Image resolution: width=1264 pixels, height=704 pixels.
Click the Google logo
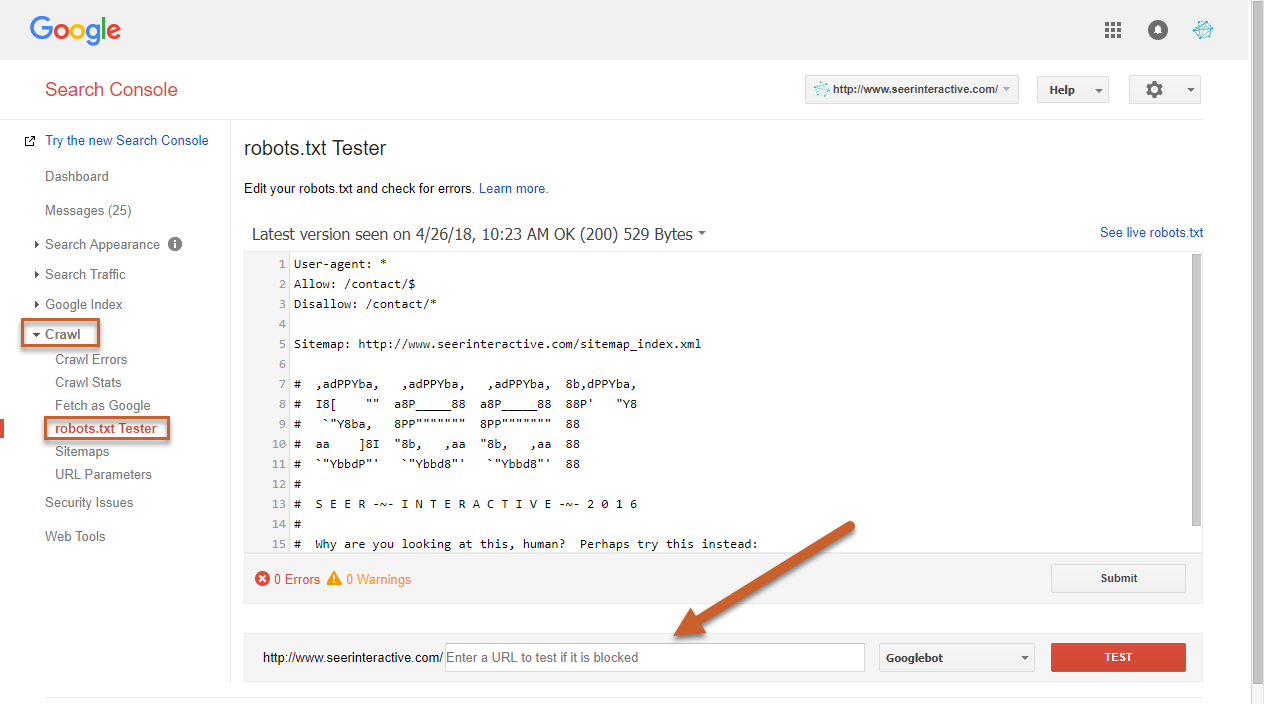(x=75, y=30)
